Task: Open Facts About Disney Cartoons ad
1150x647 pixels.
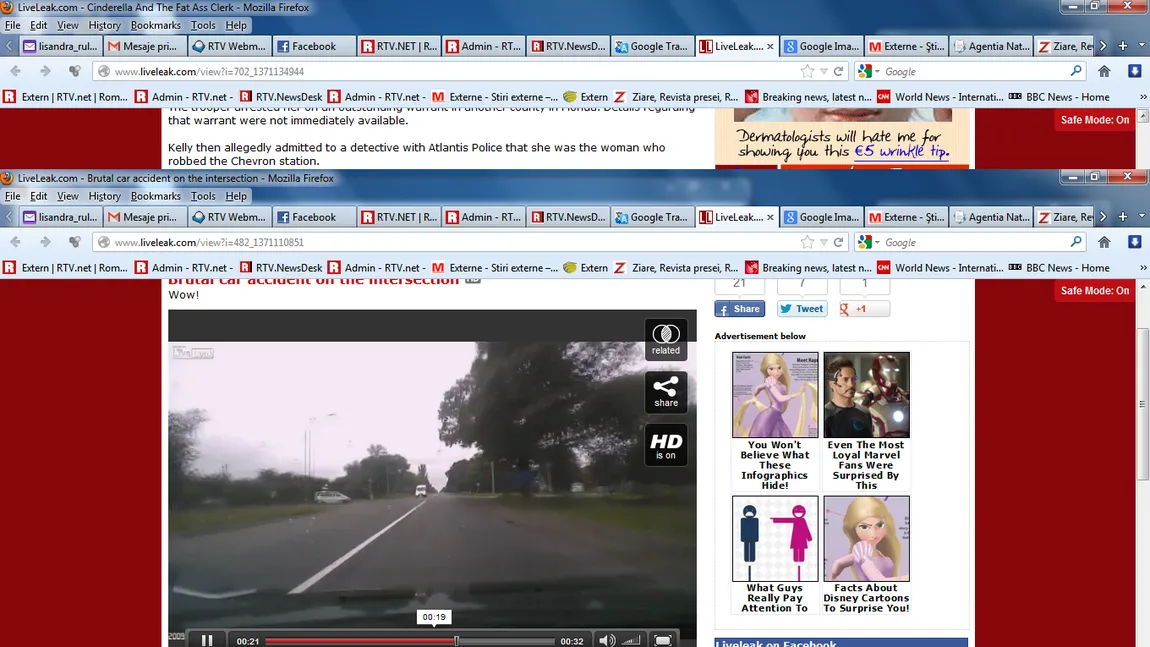Action: pyautogui.click(x=866, y=538)
